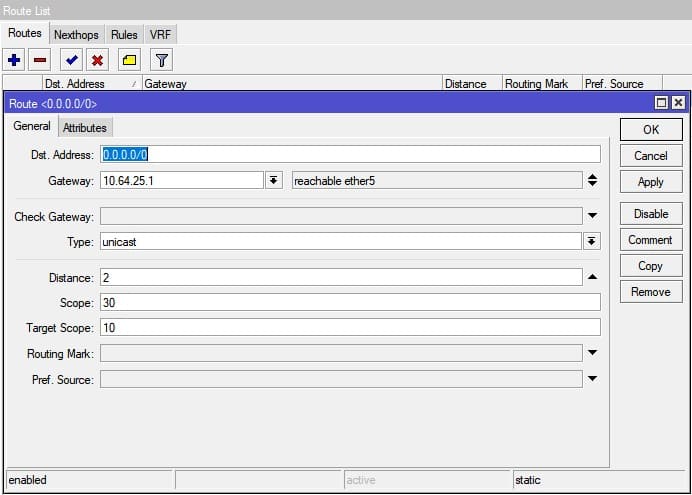Viewport: 692px width, 495px height.
Task: Click the Gateway add/remove up-down arrows
Action: (592, 181)
